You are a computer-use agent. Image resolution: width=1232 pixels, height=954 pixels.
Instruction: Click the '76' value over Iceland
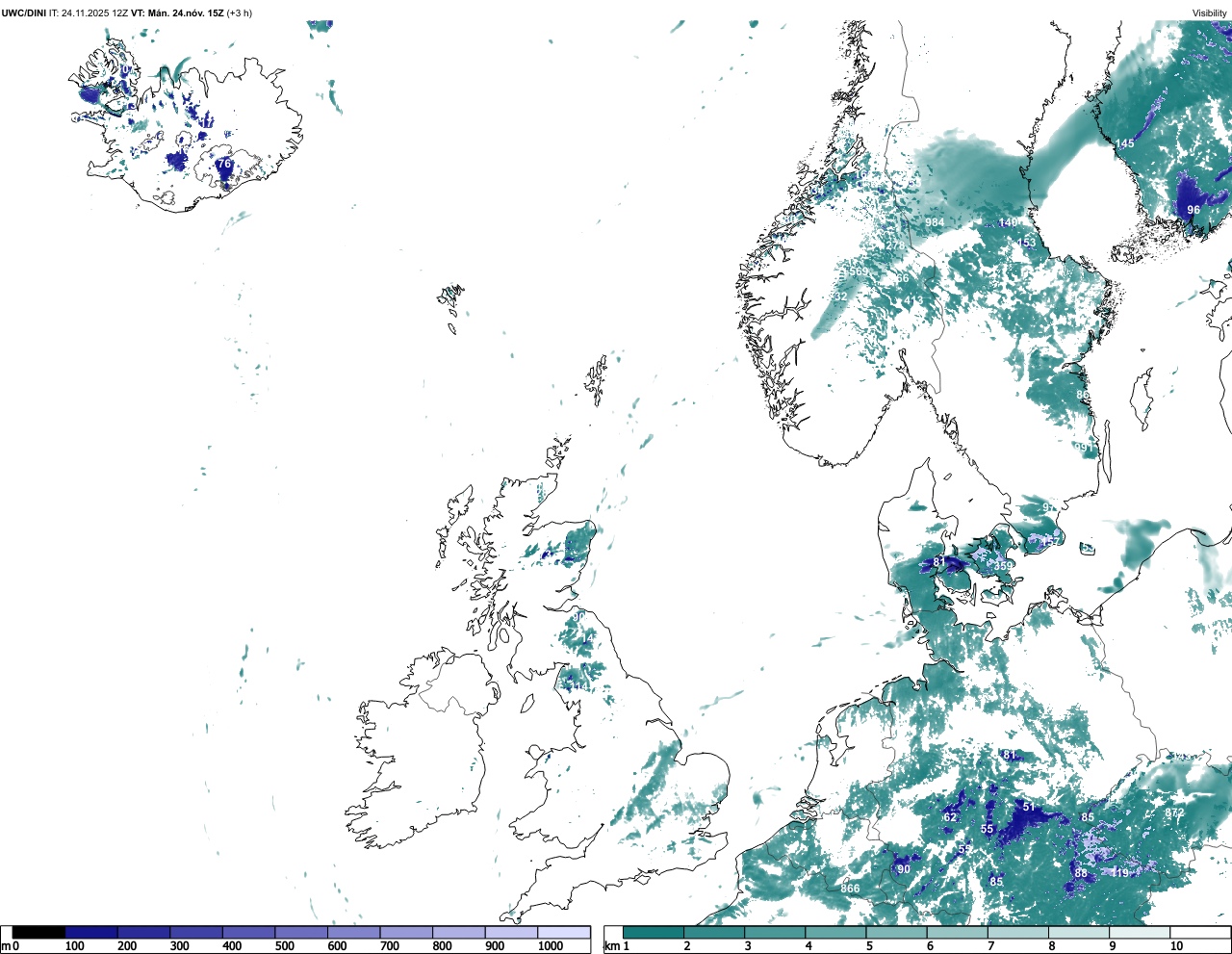point(224,165)
